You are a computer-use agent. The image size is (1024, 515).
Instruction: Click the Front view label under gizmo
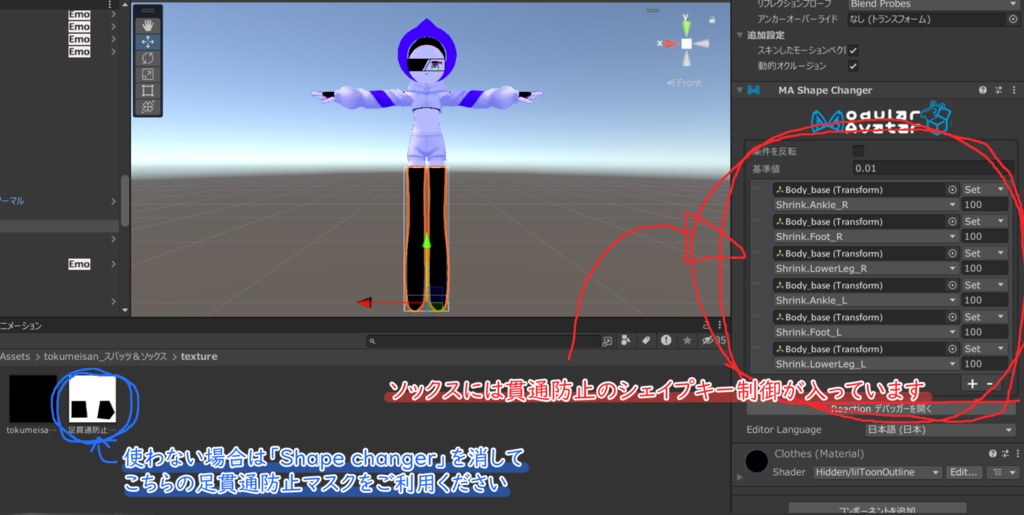pos(684,83)
